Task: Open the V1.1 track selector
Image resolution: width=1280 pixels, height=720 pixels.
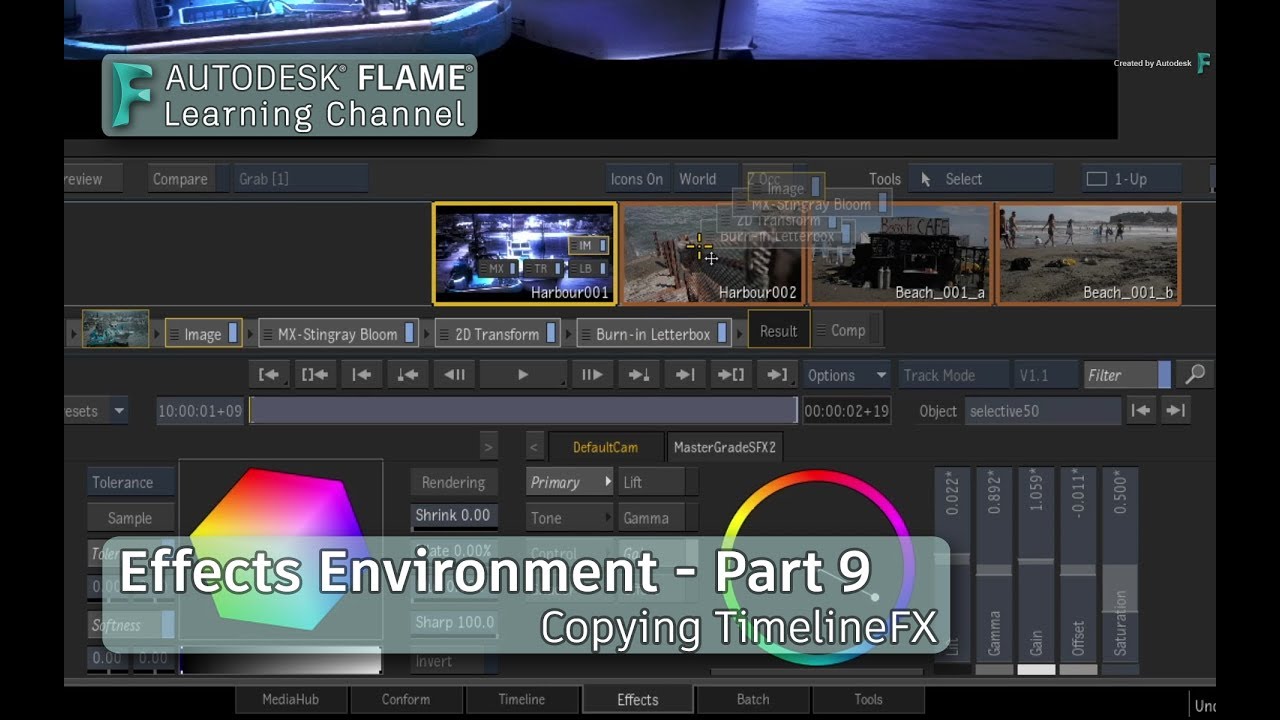Action: pos(1046,375)
